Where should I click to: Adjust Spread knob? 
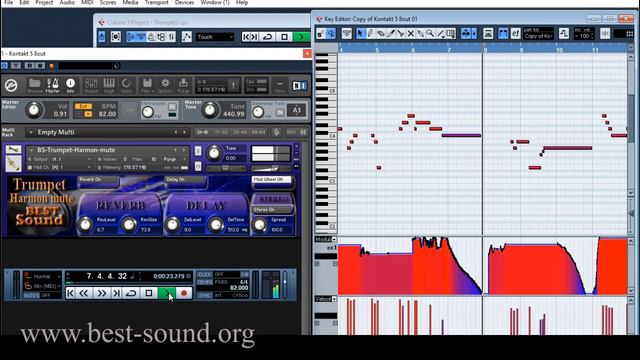pyautogui.click(x=259, y=224)
